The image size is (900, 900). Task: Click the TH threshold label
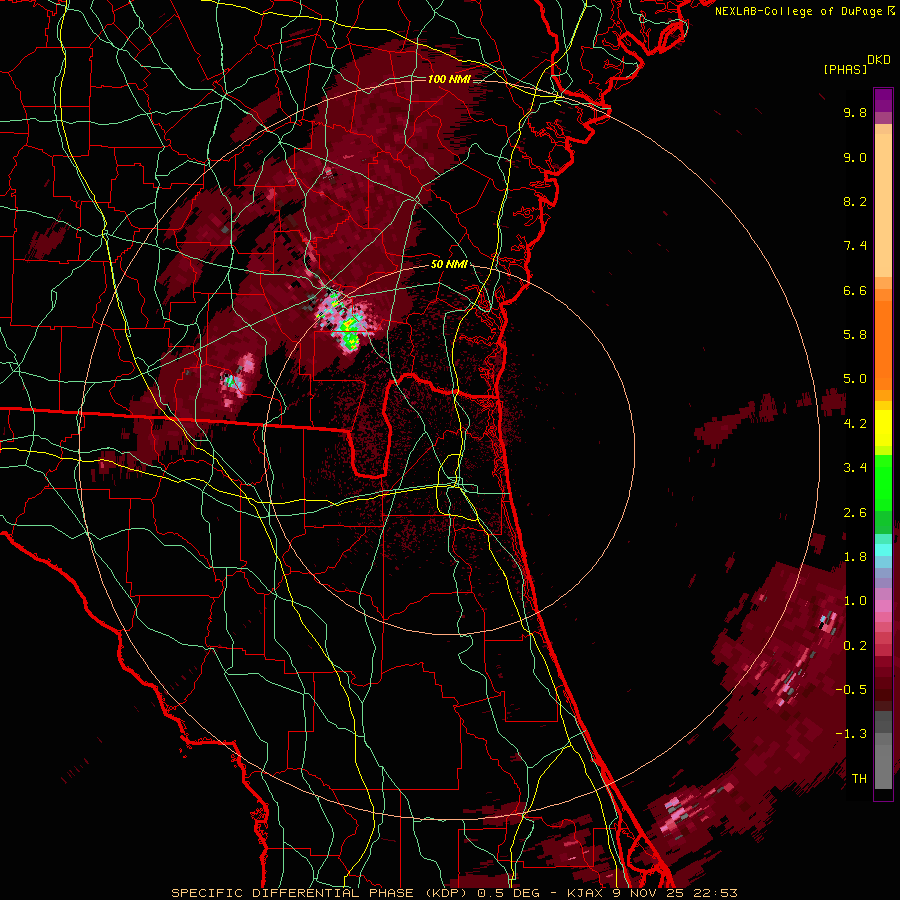click(859, 779)
